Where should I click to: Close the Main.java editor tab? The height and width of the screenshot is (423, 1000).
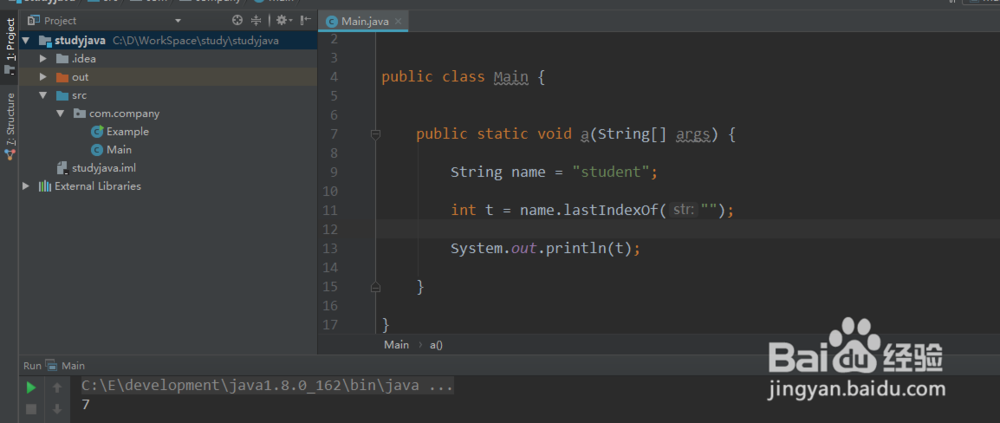tap(398, 21)
